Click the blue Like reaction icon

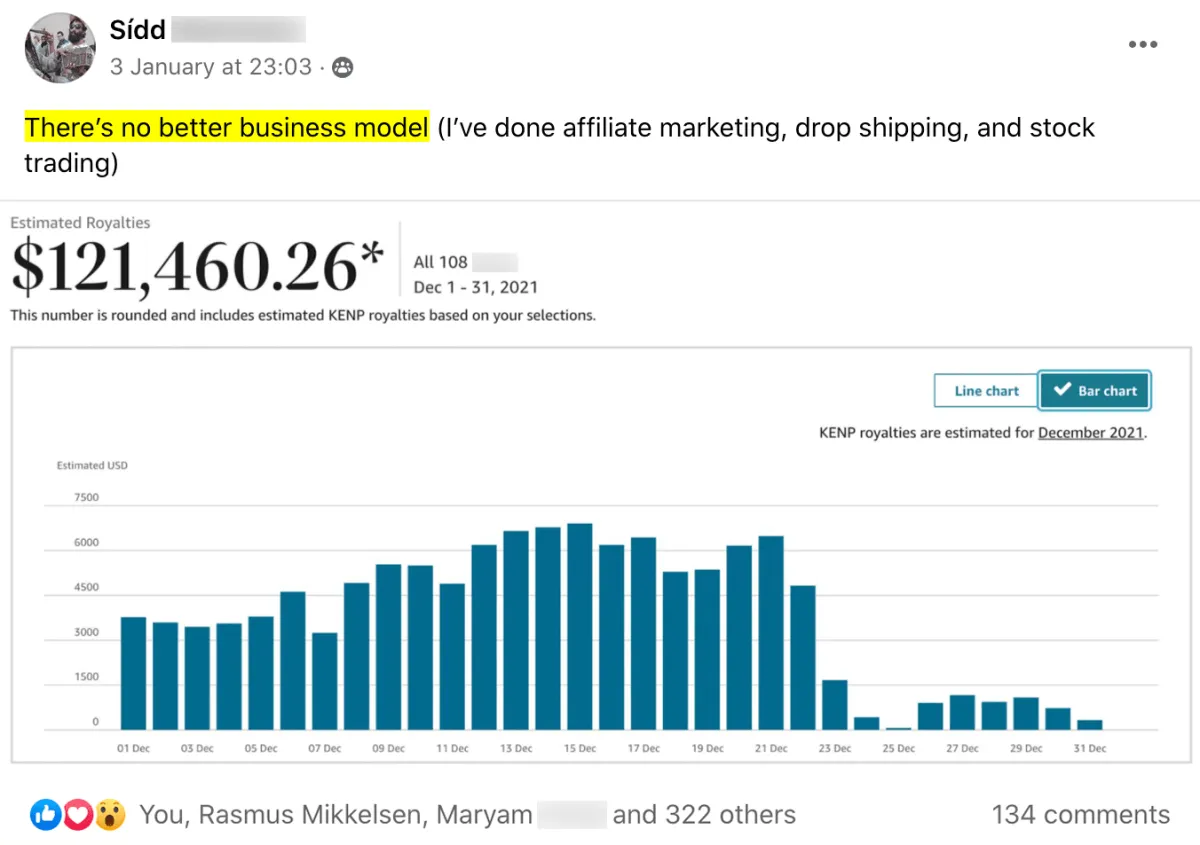(46, 815)
